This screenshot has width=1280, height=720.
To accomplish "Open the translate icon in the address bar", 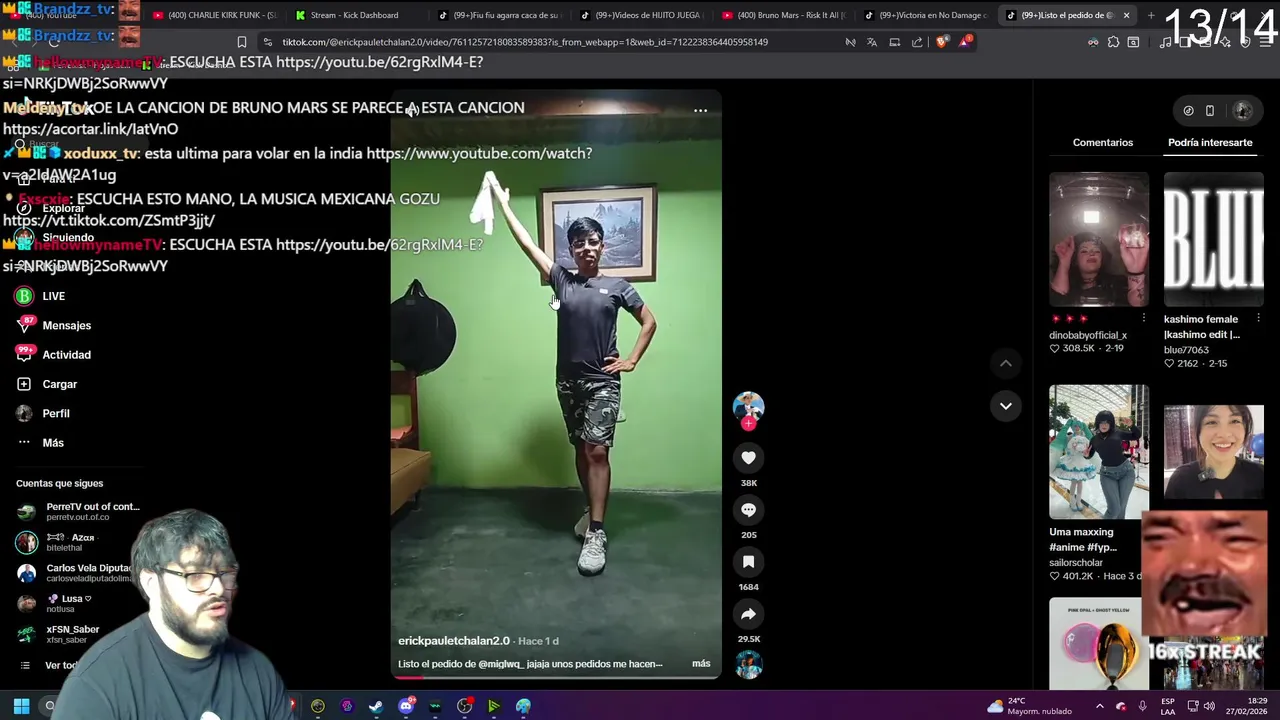I will point(872,42).
